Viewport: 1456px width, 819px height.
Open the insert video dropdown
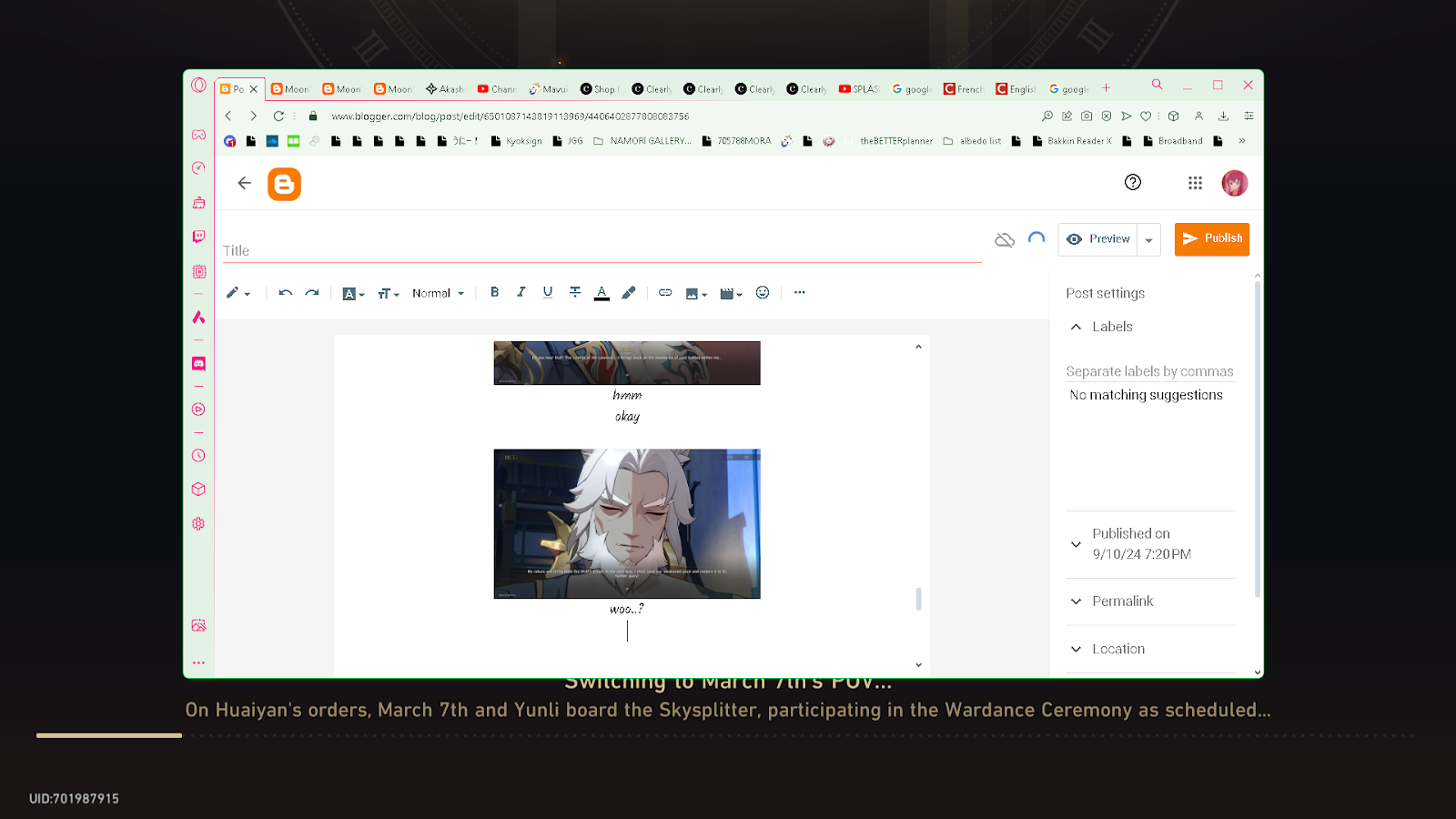pyautogui.click(x=731, y=293)
